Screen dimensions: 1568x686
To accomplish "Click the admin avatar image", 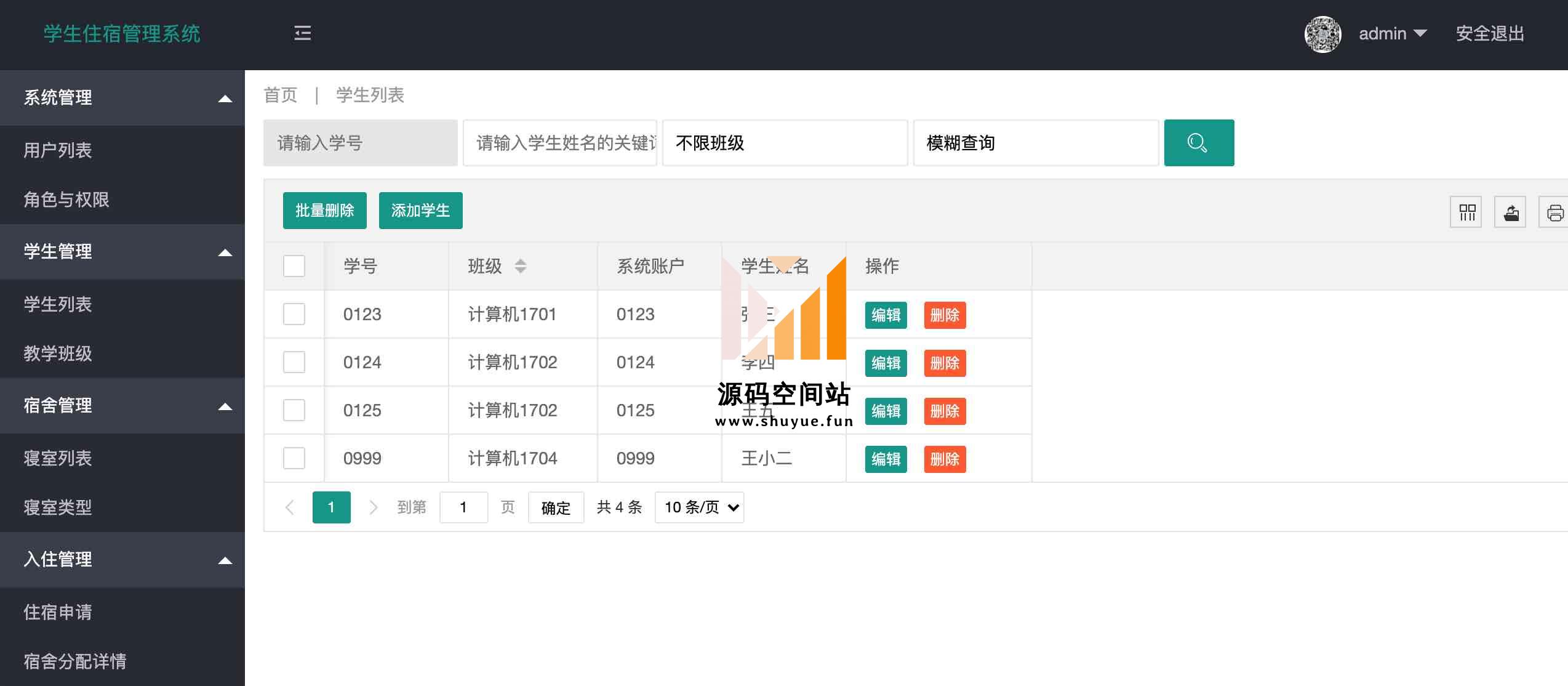I will click(x=1322, y=34).
